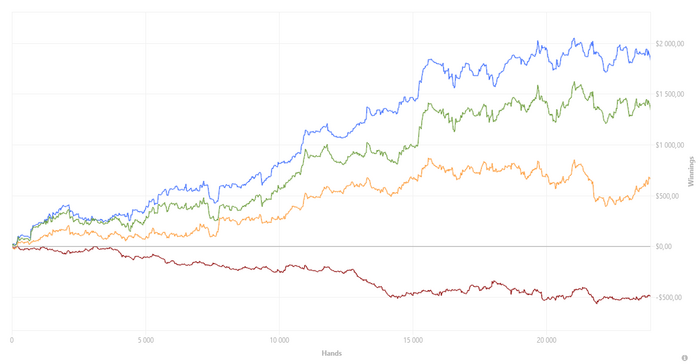The height and width of the screenshot is (364, 700).
Task: Click the red line near 15 000 hands
Action: 413,293
